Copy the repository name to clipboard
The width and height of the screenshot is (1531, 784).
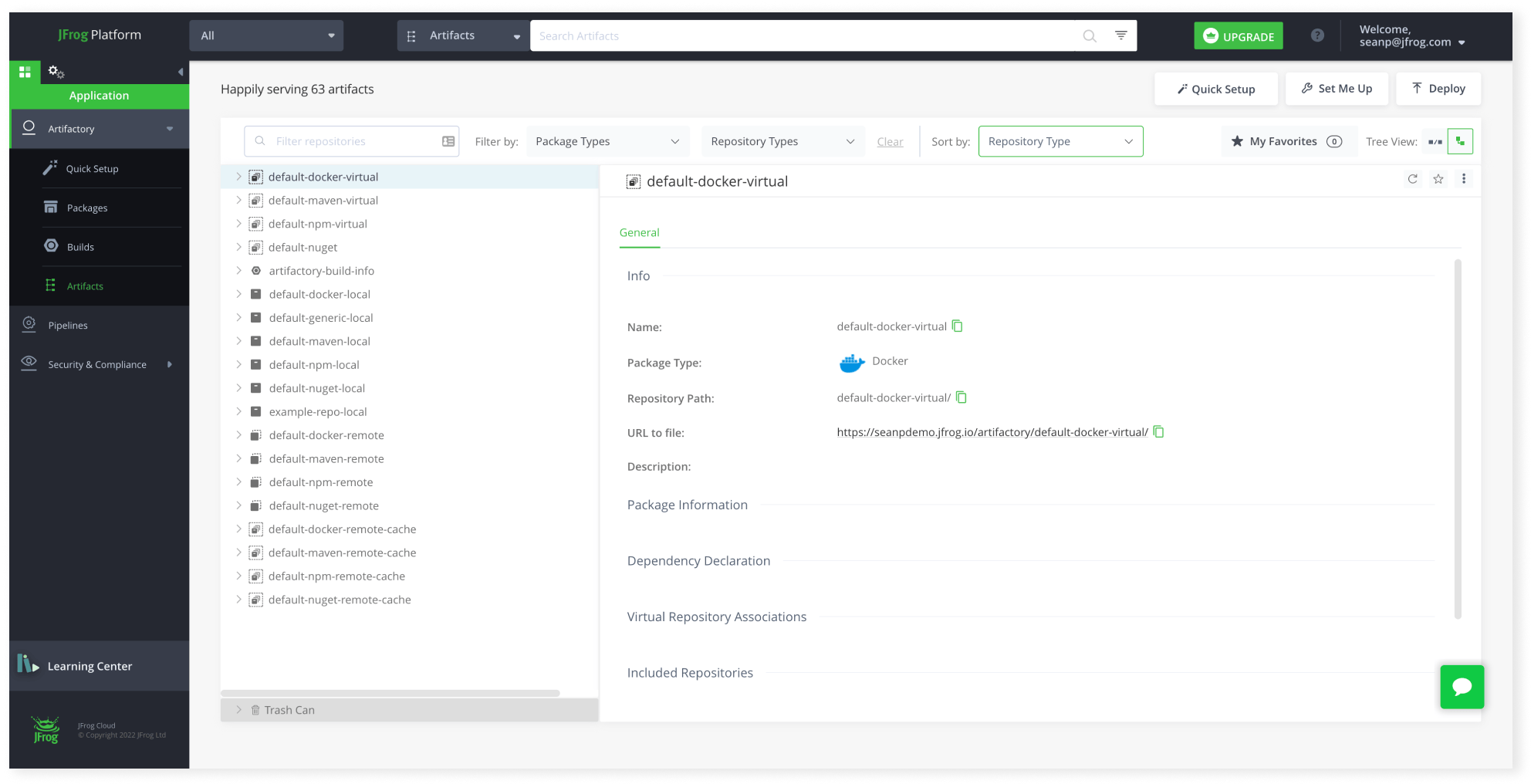[958, 326]
